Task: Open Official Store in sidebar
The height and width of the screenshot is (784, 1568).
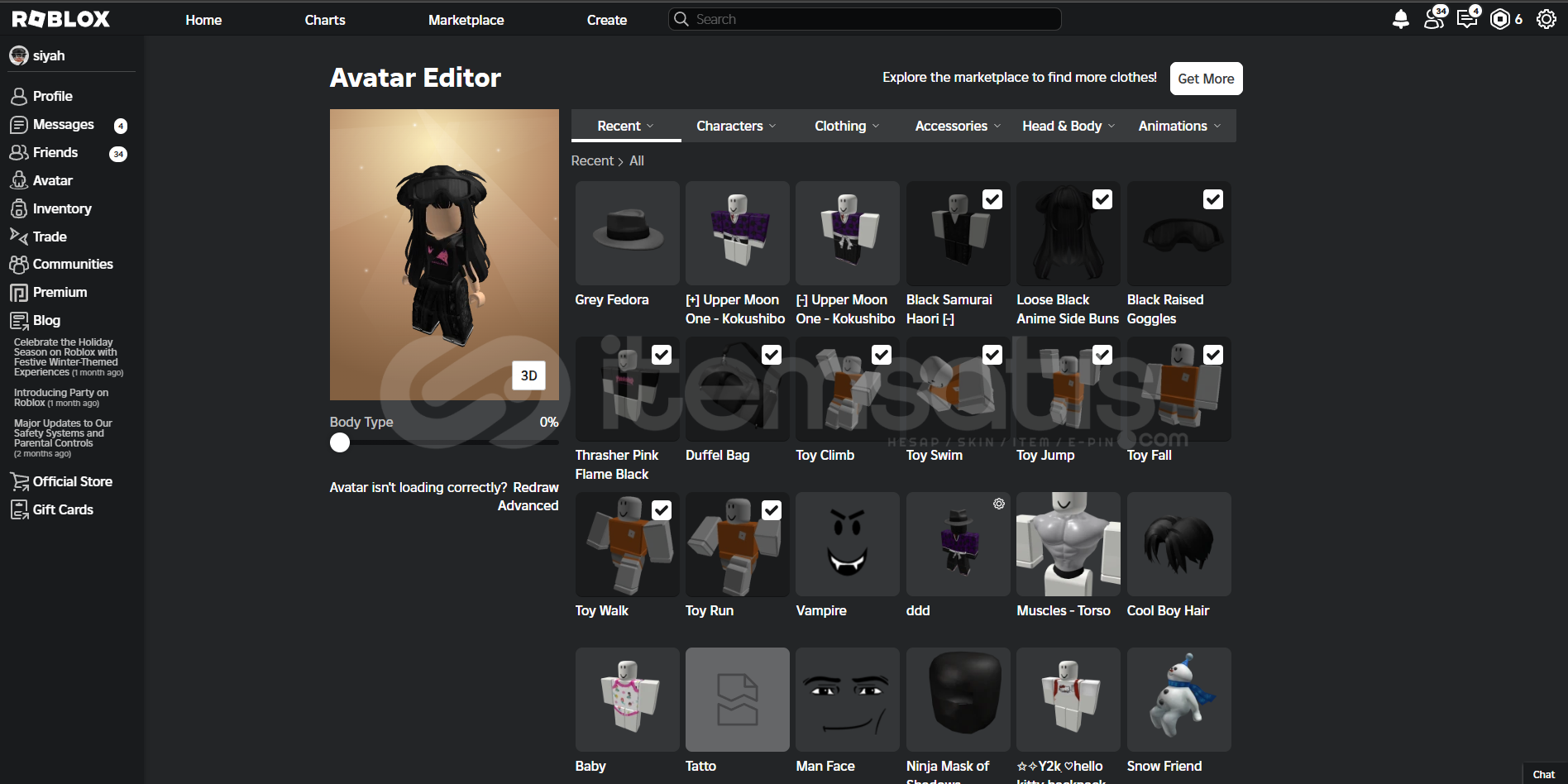Action: point(73,481)
